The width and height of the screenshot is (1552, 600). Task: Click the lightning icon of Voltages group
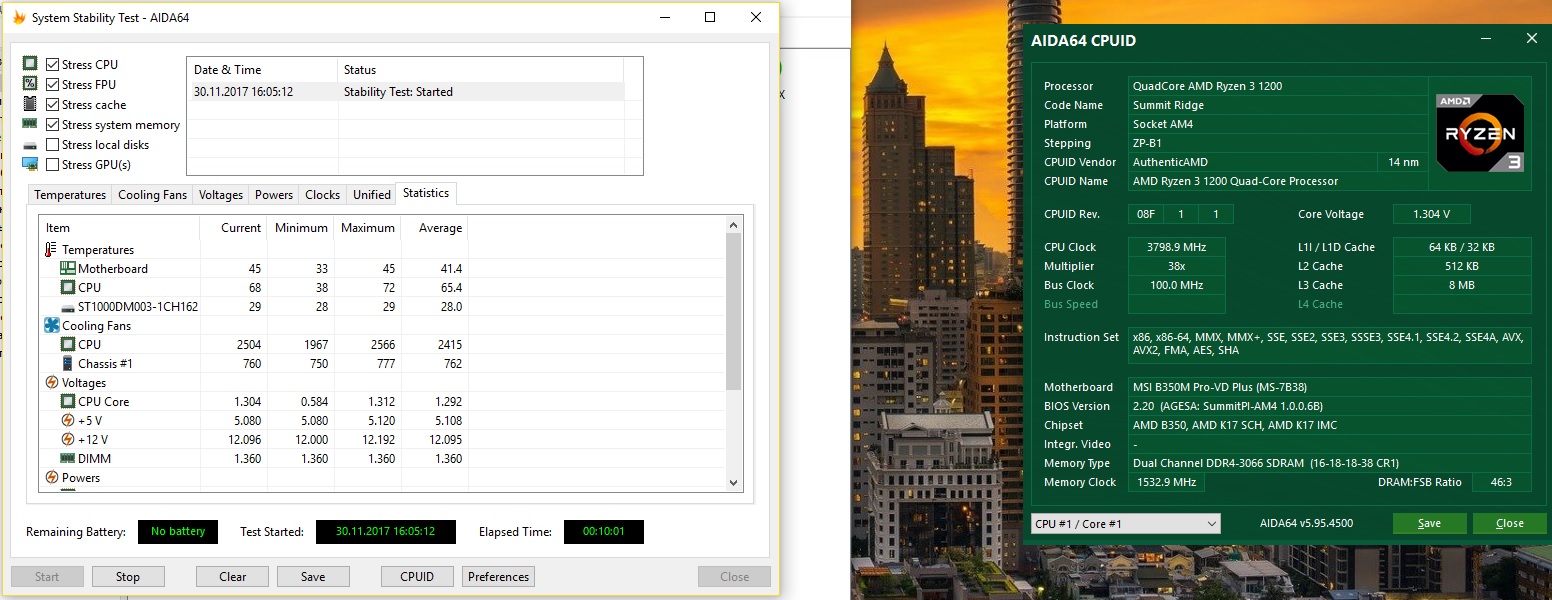click(x=52, y=382)
